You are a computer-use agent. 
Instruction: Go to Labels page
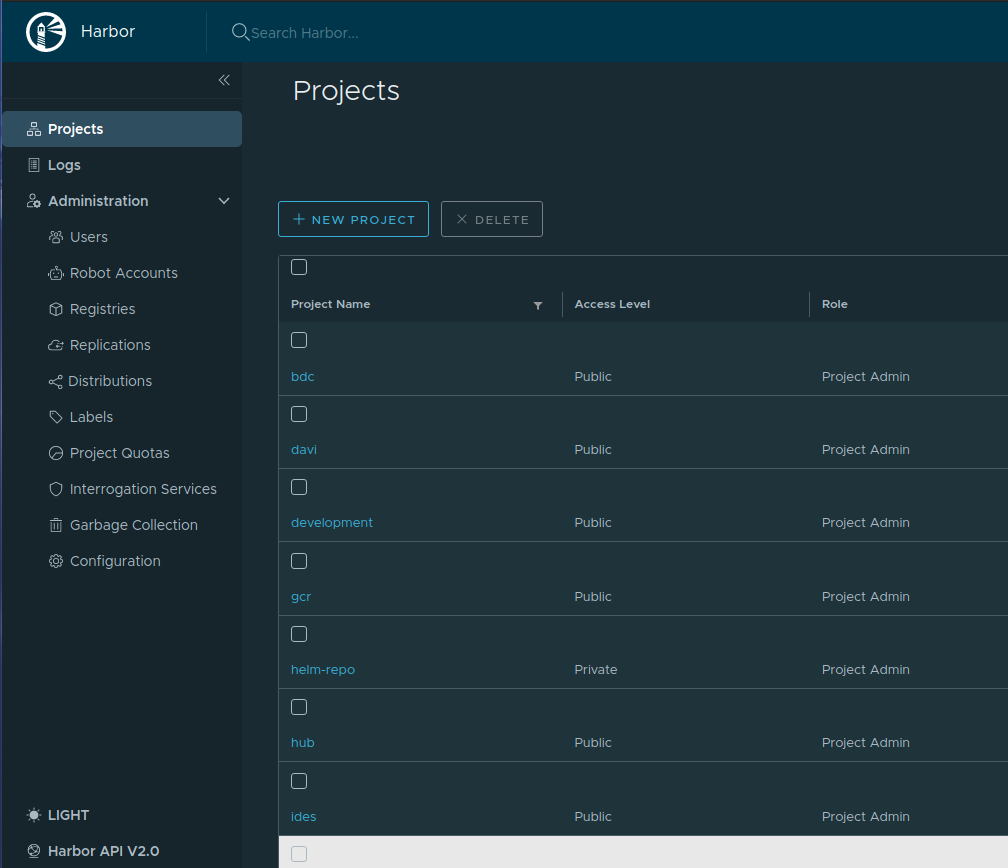(91, 417)
